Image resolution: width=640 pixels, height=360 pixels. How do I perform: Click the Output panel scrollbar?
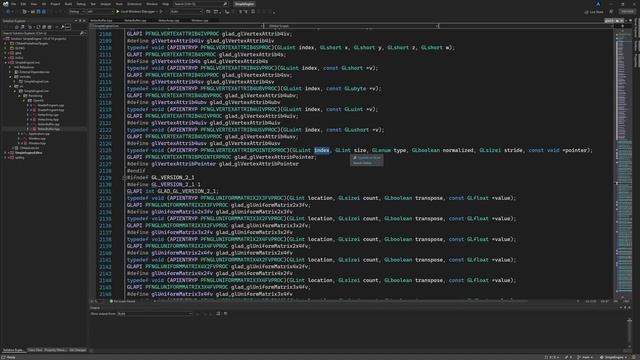click(x=629, y=333)
